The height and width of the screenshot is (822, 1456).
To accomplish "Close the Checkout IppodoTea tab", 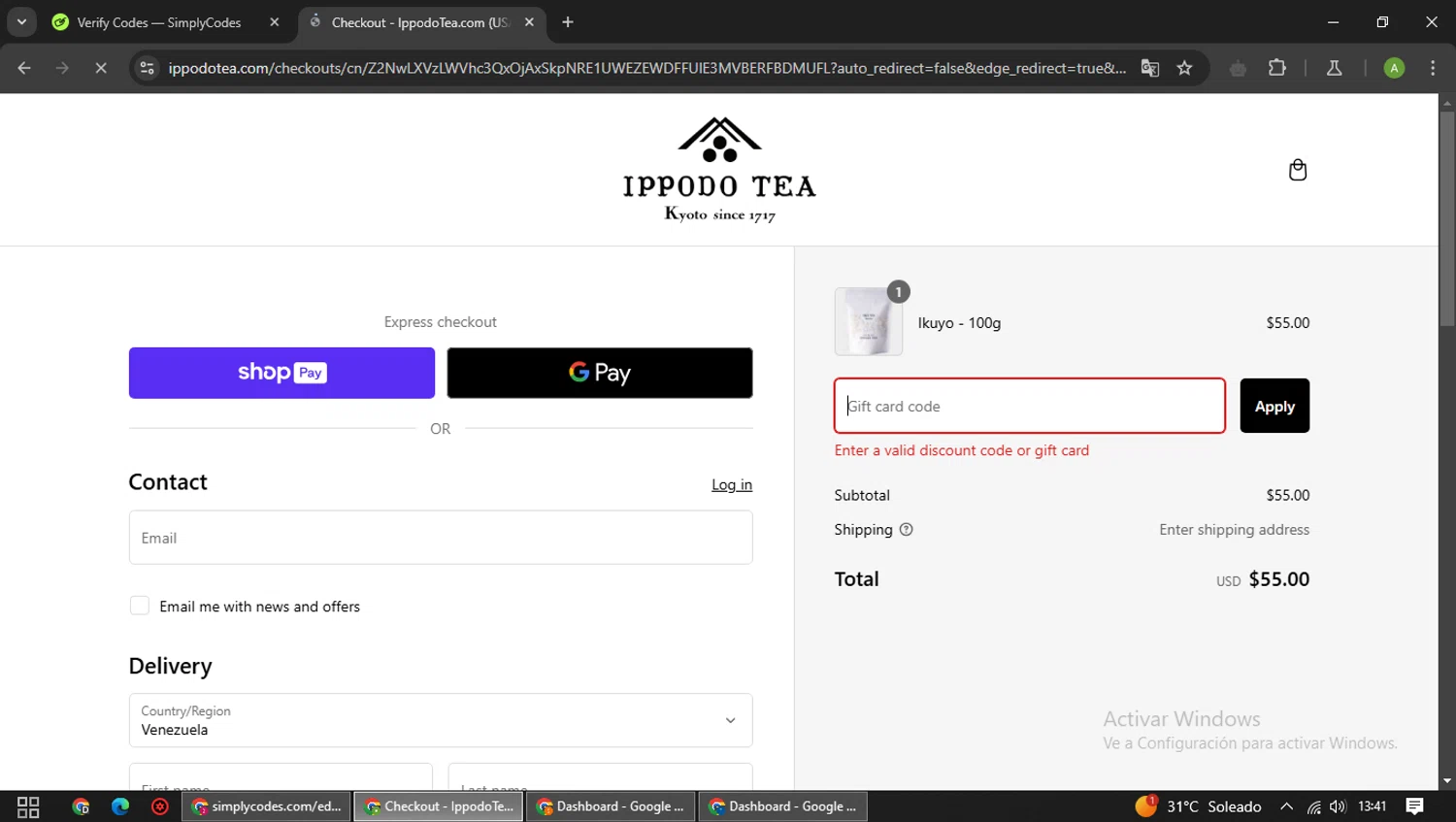I will (529, 22).
